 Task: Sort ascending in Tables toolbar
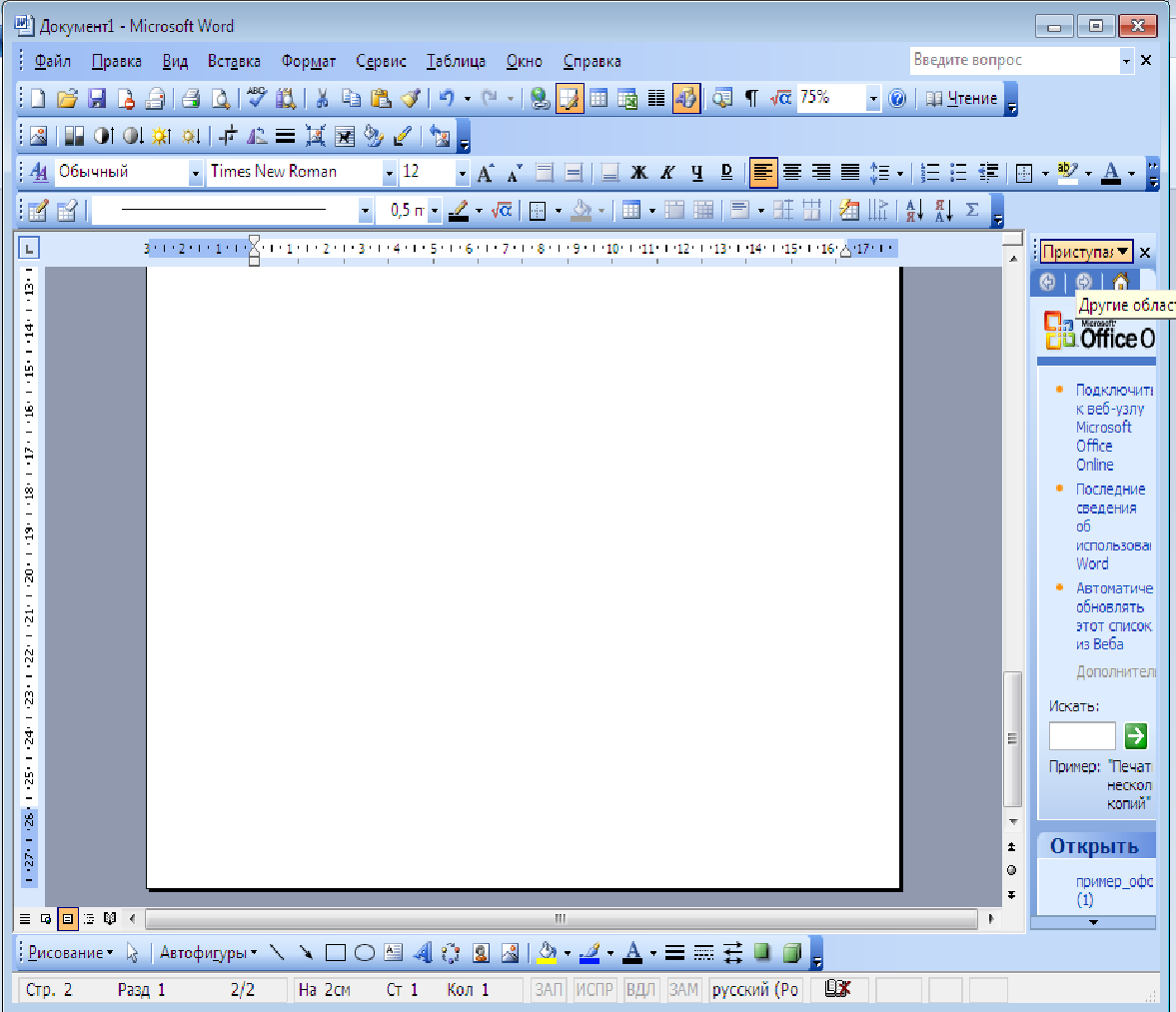tap(914, 211)
